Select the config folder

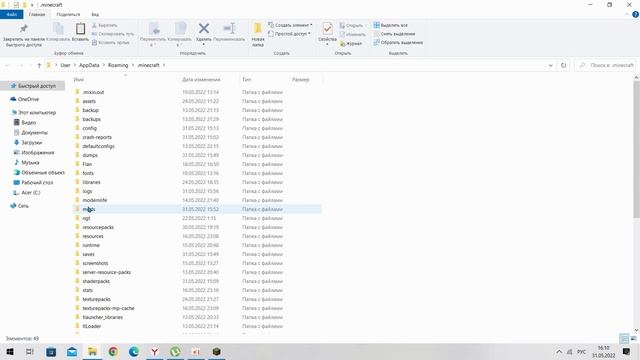point(90,128)
